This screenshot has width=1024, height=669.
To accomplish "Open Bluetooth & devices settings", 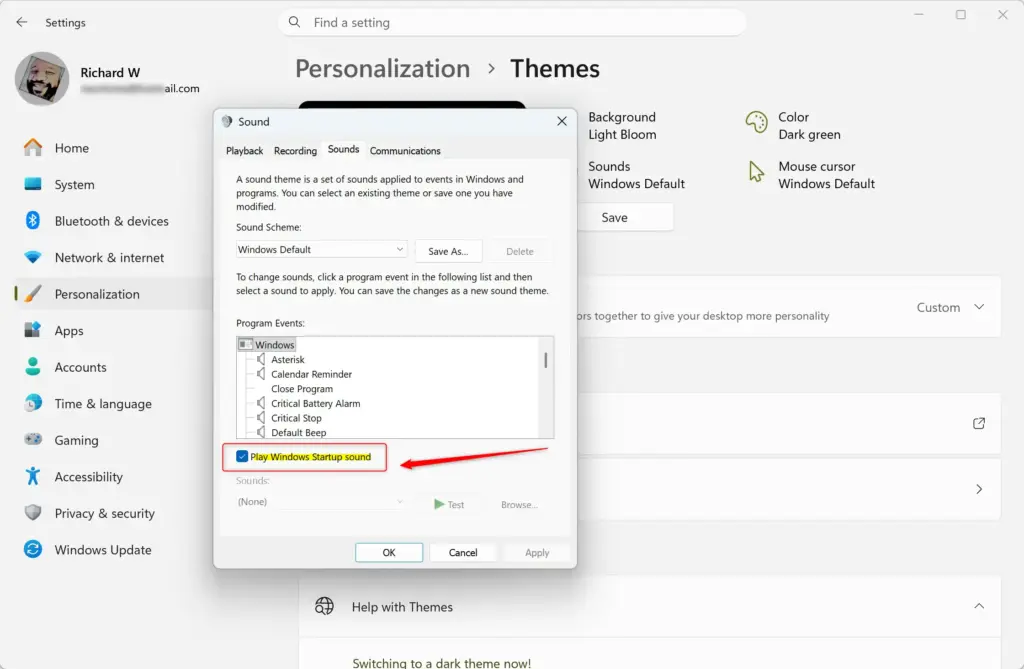I will pos(112,221).
